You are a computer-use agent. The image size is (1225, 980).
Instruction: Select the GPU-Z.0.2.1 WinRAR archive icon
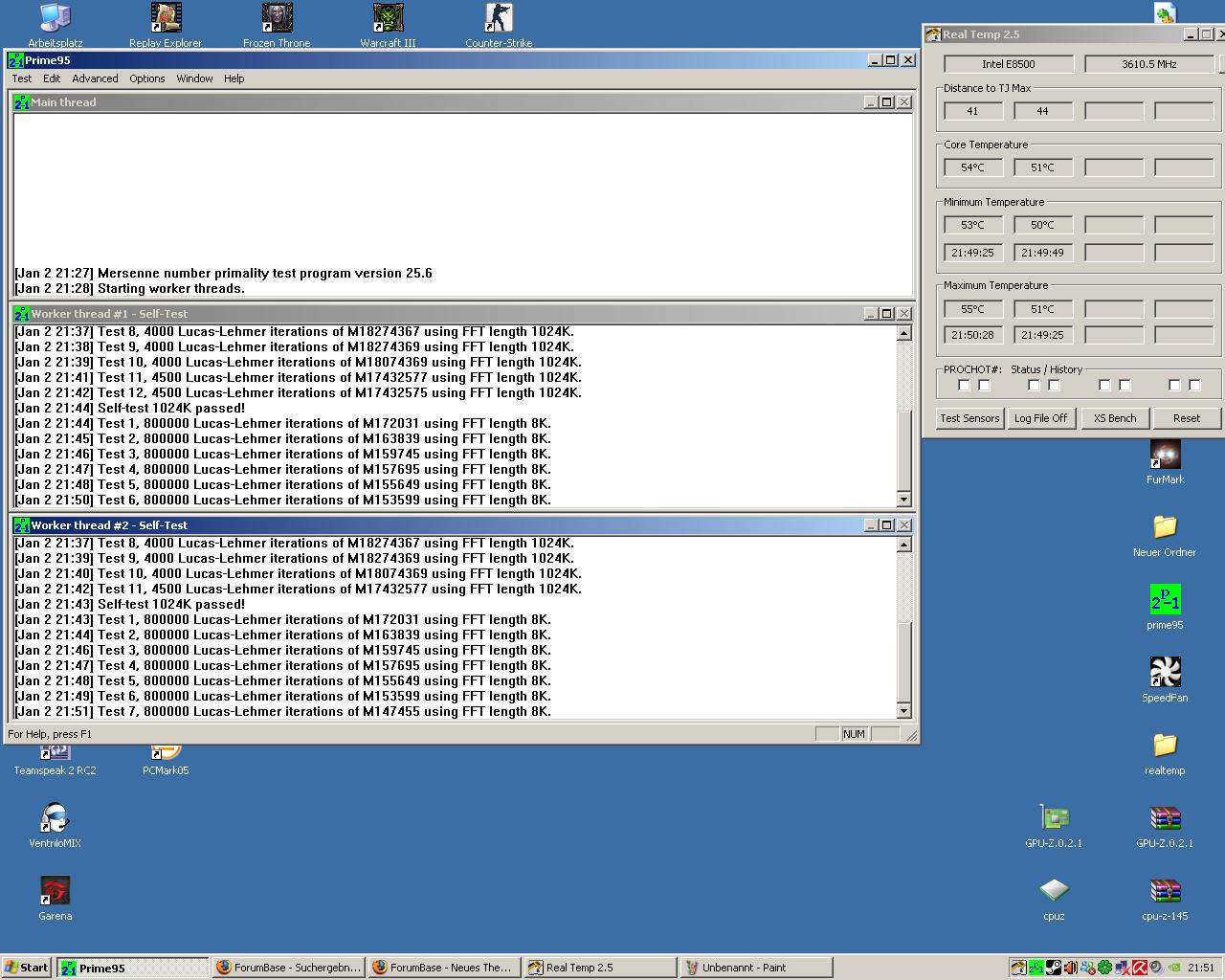(1165, 826)
